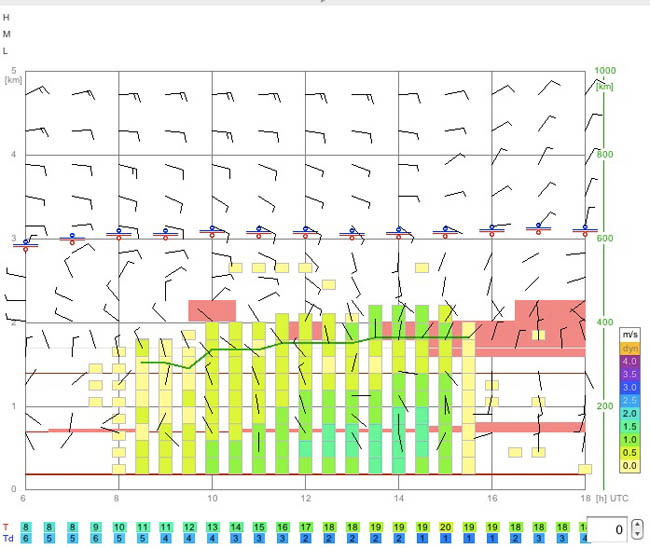Click the 10 hour mark on time axis

pyautogui.click(x=212, y=498)
